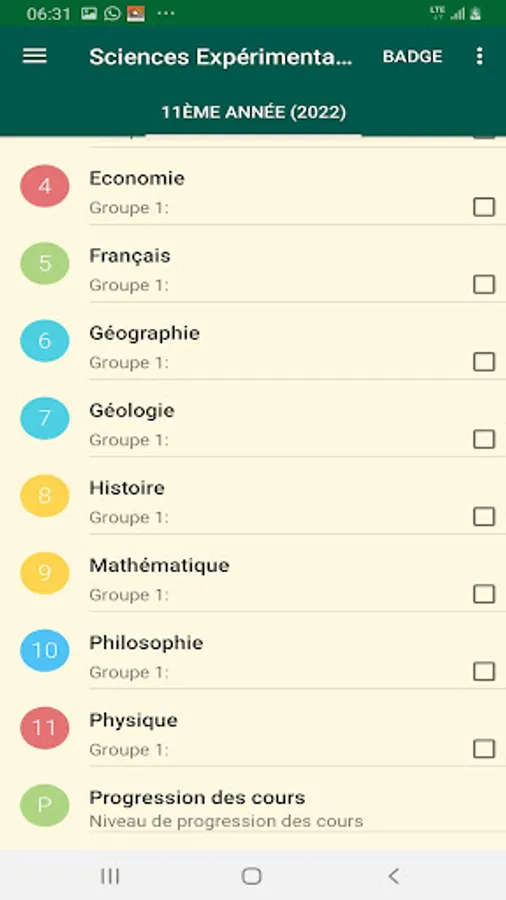The width and height of the screenshot is (506, 900).
Task: Open the Histoire subject entry
Action: (x=253, y=496)
